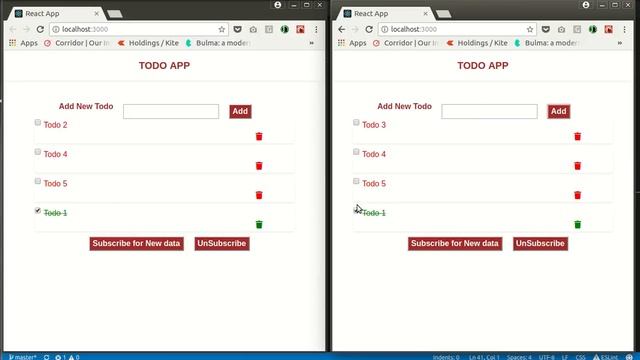Open Corridor bookmark in left browser
This screenshot has height=360, width=640.
pos(77,43)
